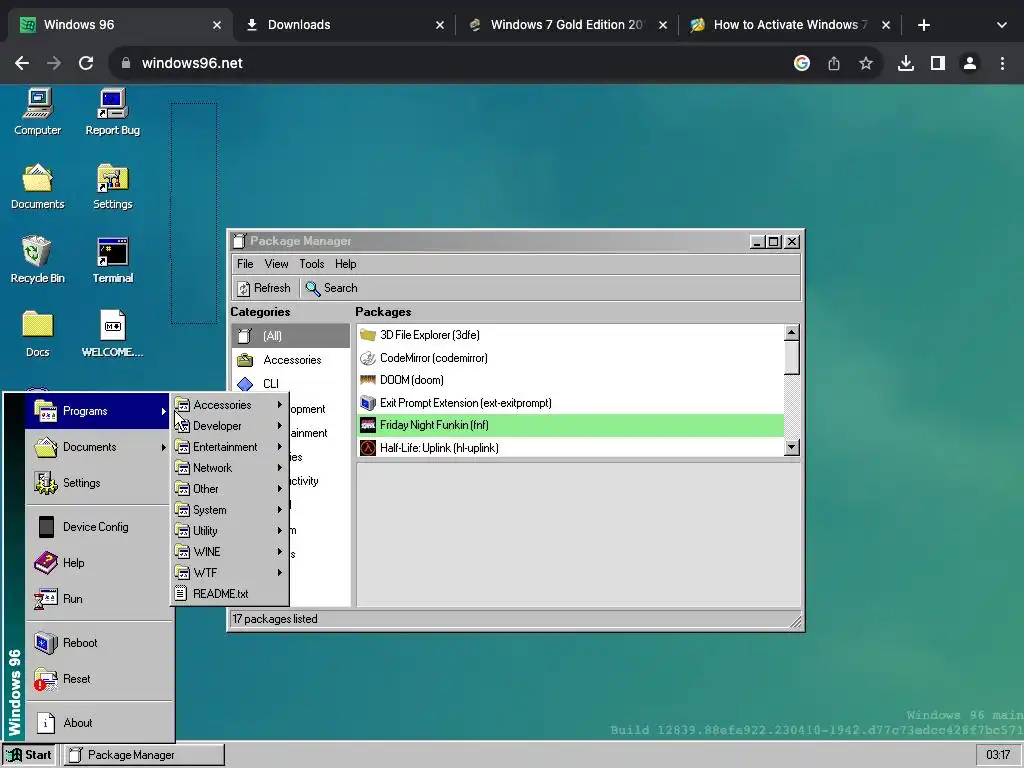This screenshot has width=1024, height=768.
Task: Expand the WINE programs submenu
Action: pyautogui.click(x=230, y=552)
